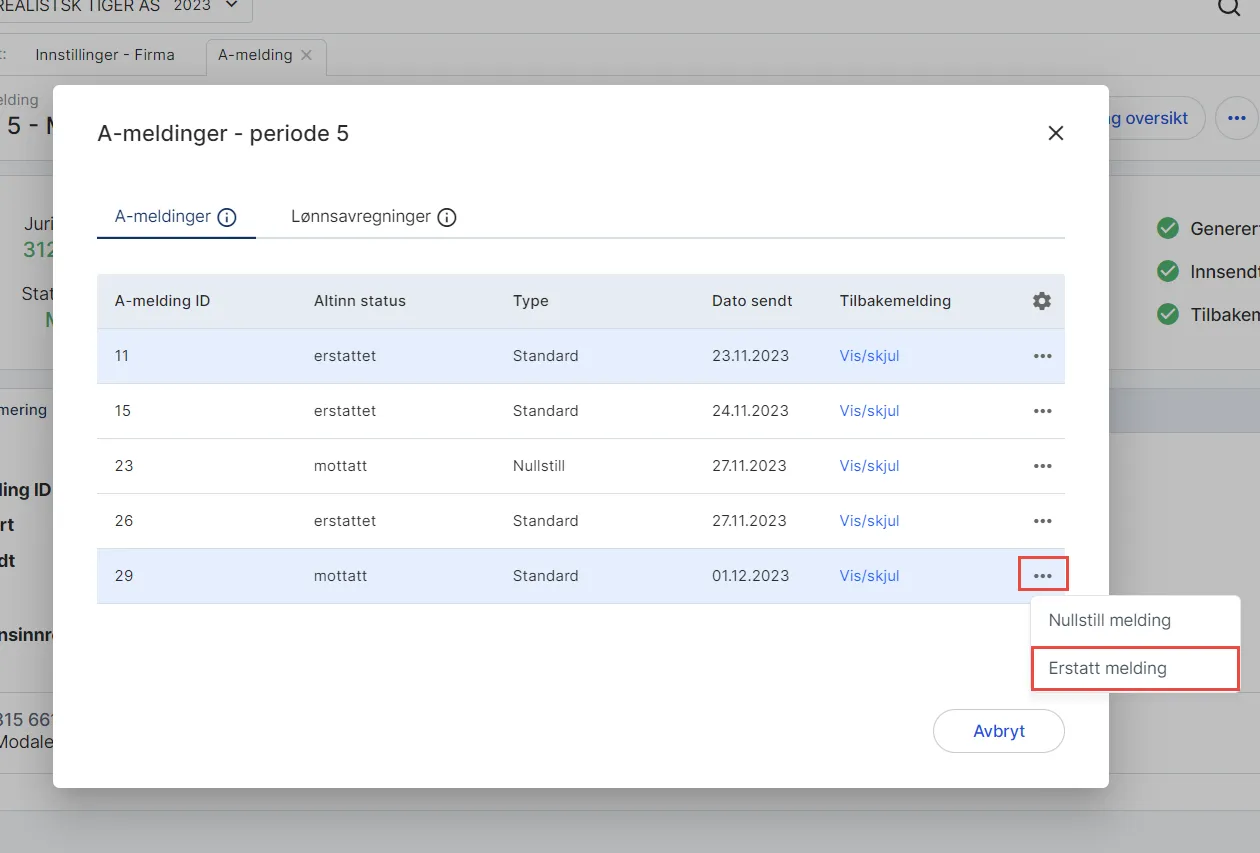The width and height of the screenshot is (1260, 853).
Task: Select Nullstill melding from the menu
Action: pyautogui.click(x=1109, y=620)
